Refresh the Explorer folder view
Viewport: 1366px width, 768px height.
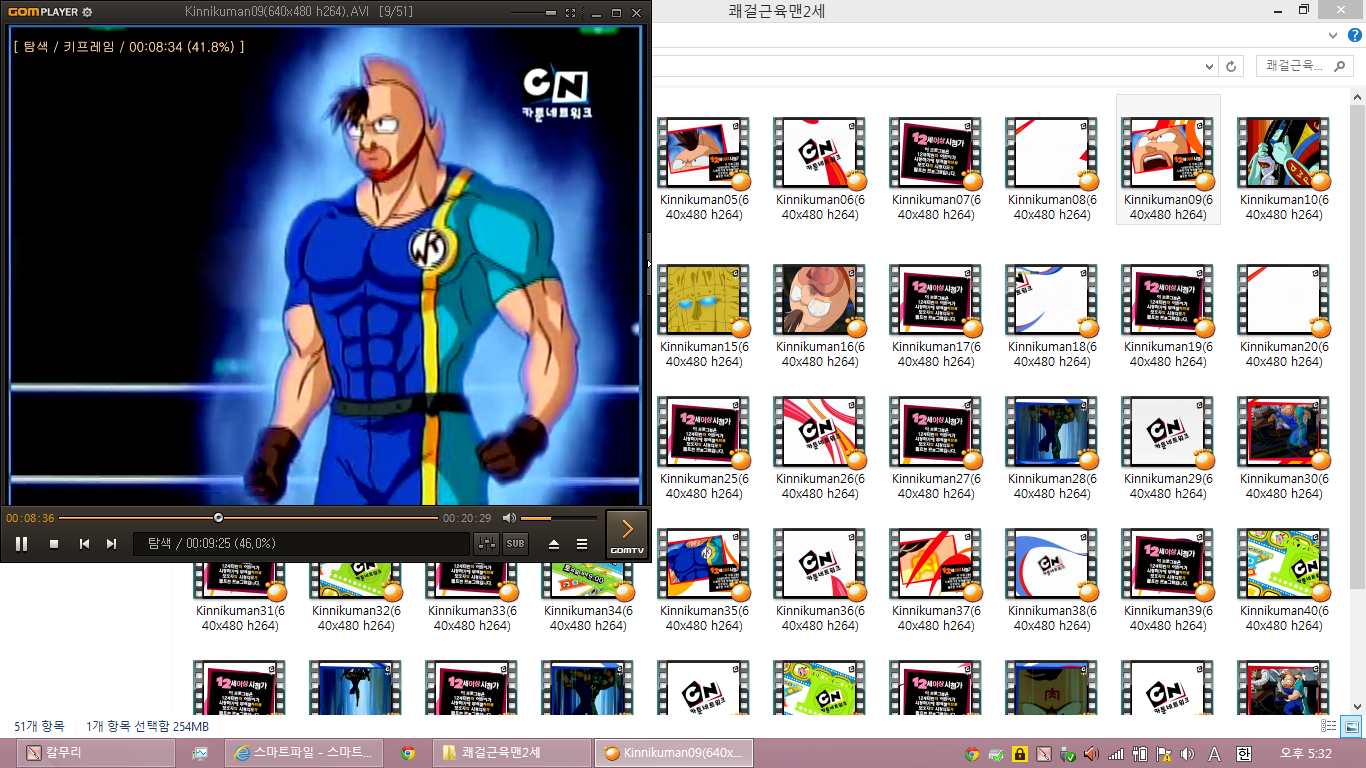(x=1232, y=66)
